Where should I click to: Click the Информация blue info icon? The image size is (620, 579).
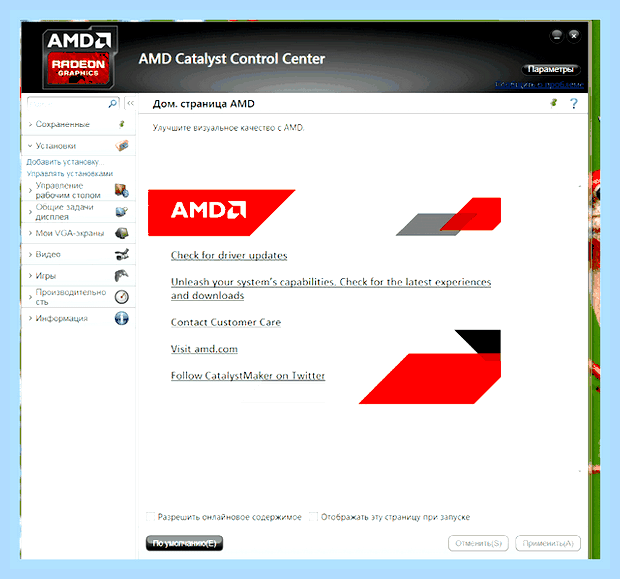[x=122, y=318]
